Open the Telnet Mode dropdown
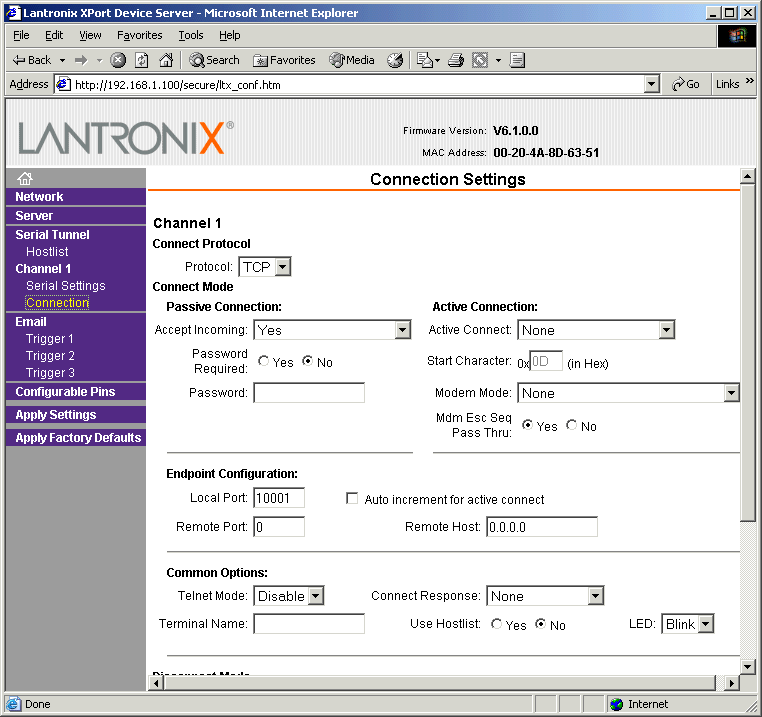This screenshot has height=717, width=762. 289,596
